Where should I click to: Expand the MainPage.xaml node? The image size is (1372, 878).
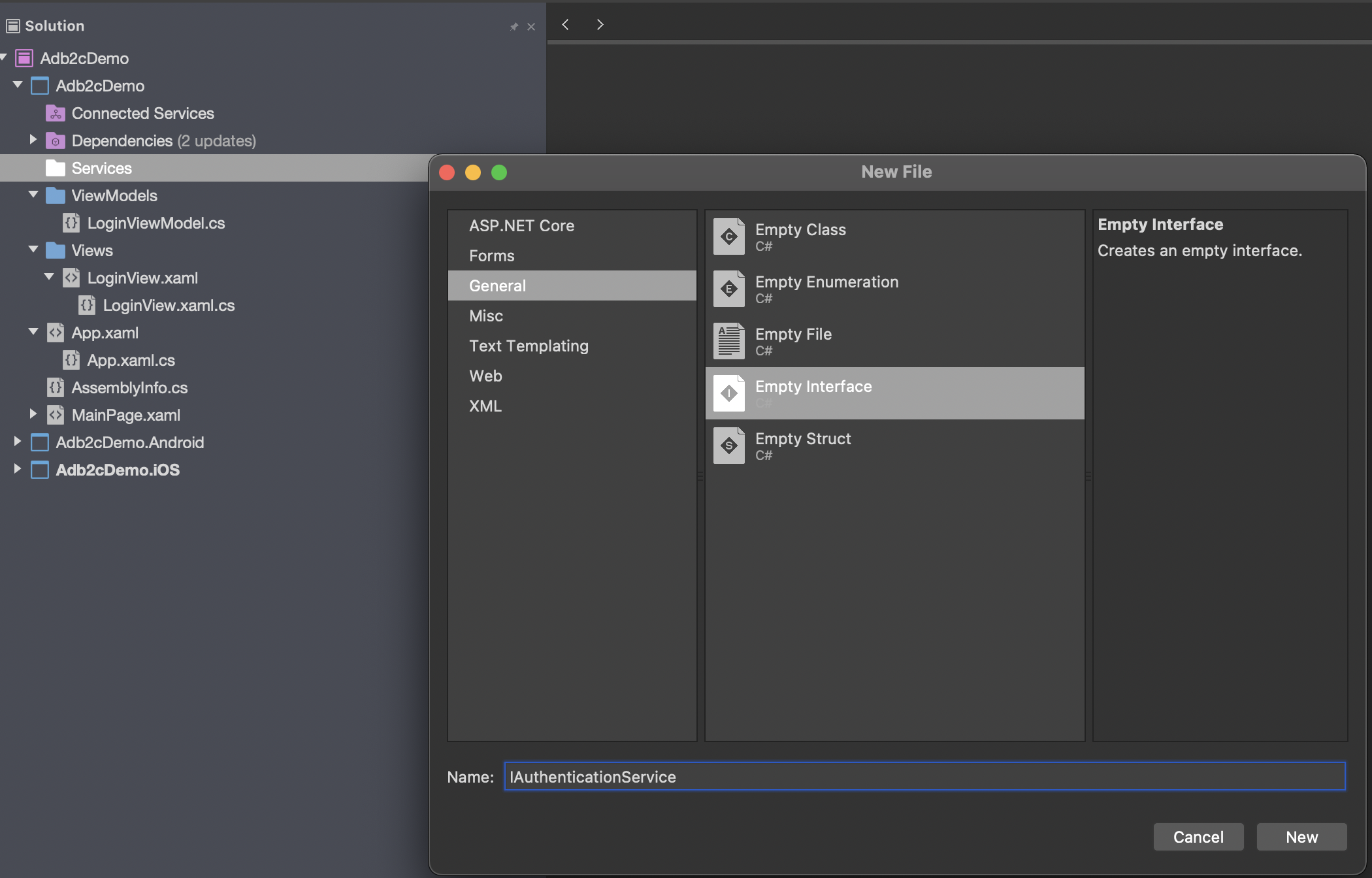pos(33,414)
